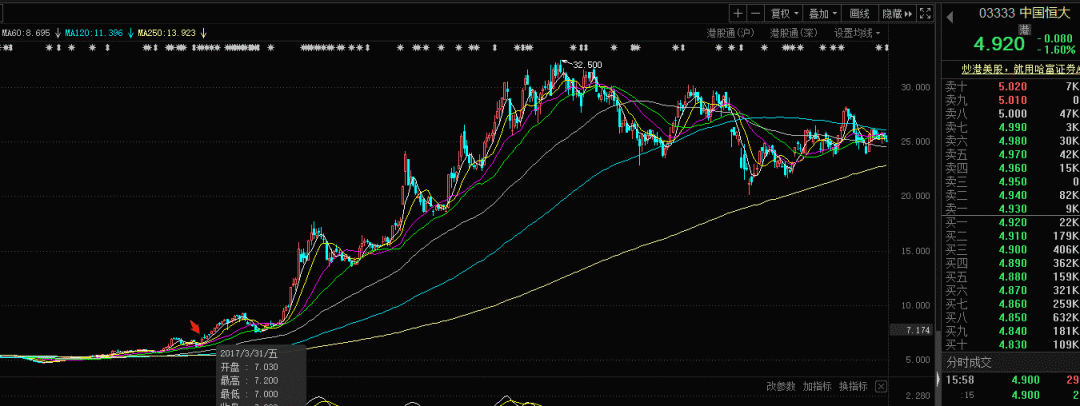Image resolution: width=1080 pixels, height=406 pixels.
Task: Click the 20.000 price axis label
Action: pyautogui.click(x=918, y=196)
